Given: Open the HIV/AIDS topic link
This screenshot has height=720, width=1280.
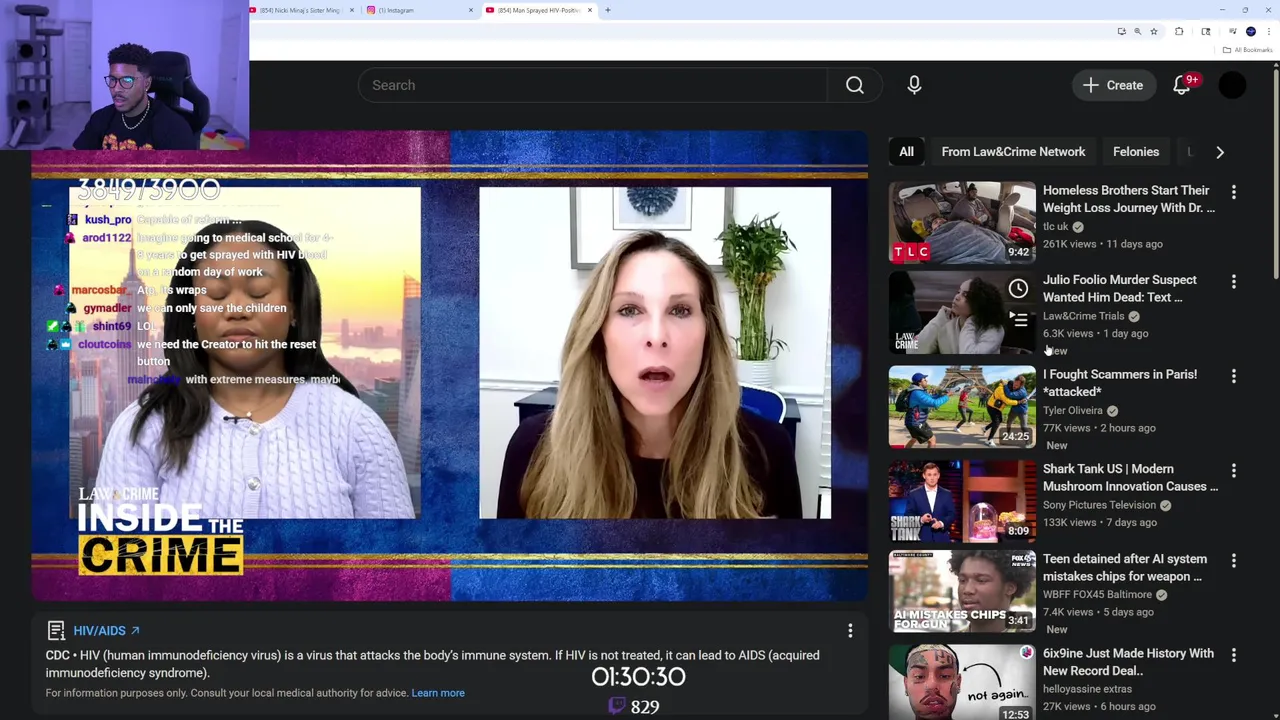Looking at the screenshot, I should [x=106, y=631].
